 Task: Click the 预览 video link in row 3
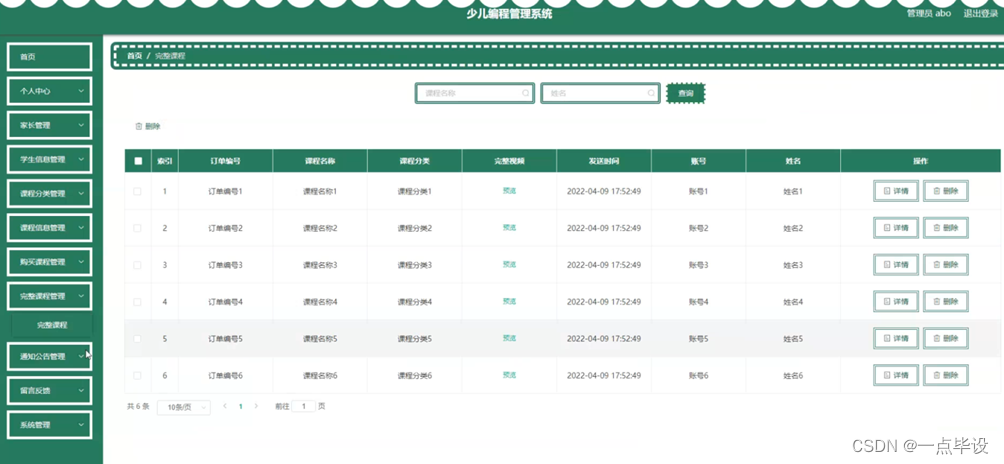pos(509,264)
